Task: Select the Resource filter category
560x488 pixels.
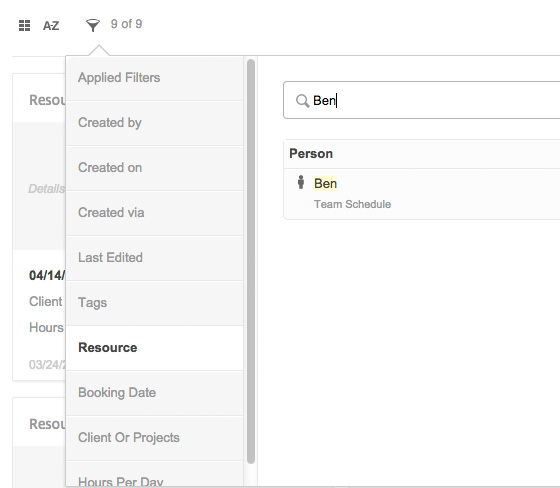Action: 155,348
